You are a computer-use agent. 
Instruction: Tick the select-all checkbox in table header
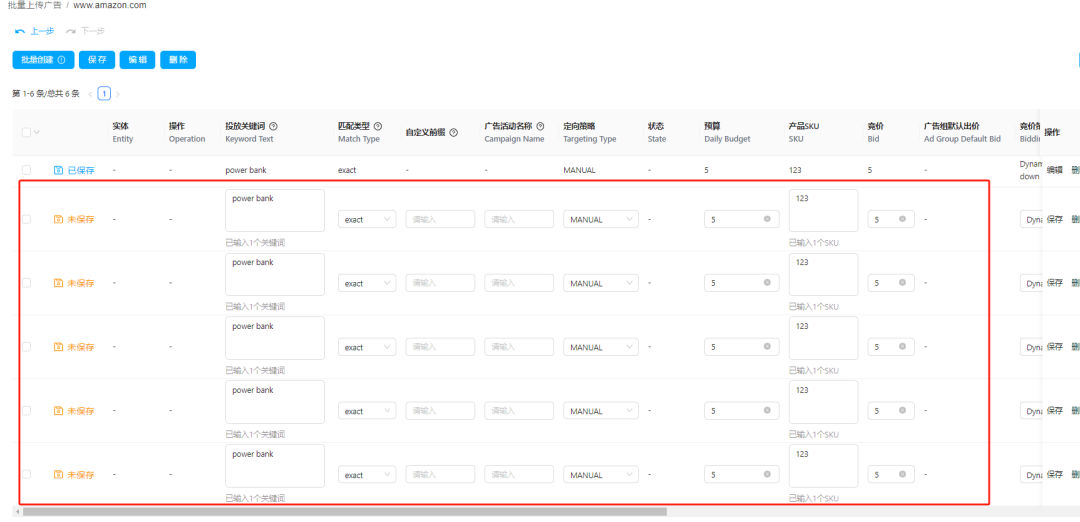(26, 132)
